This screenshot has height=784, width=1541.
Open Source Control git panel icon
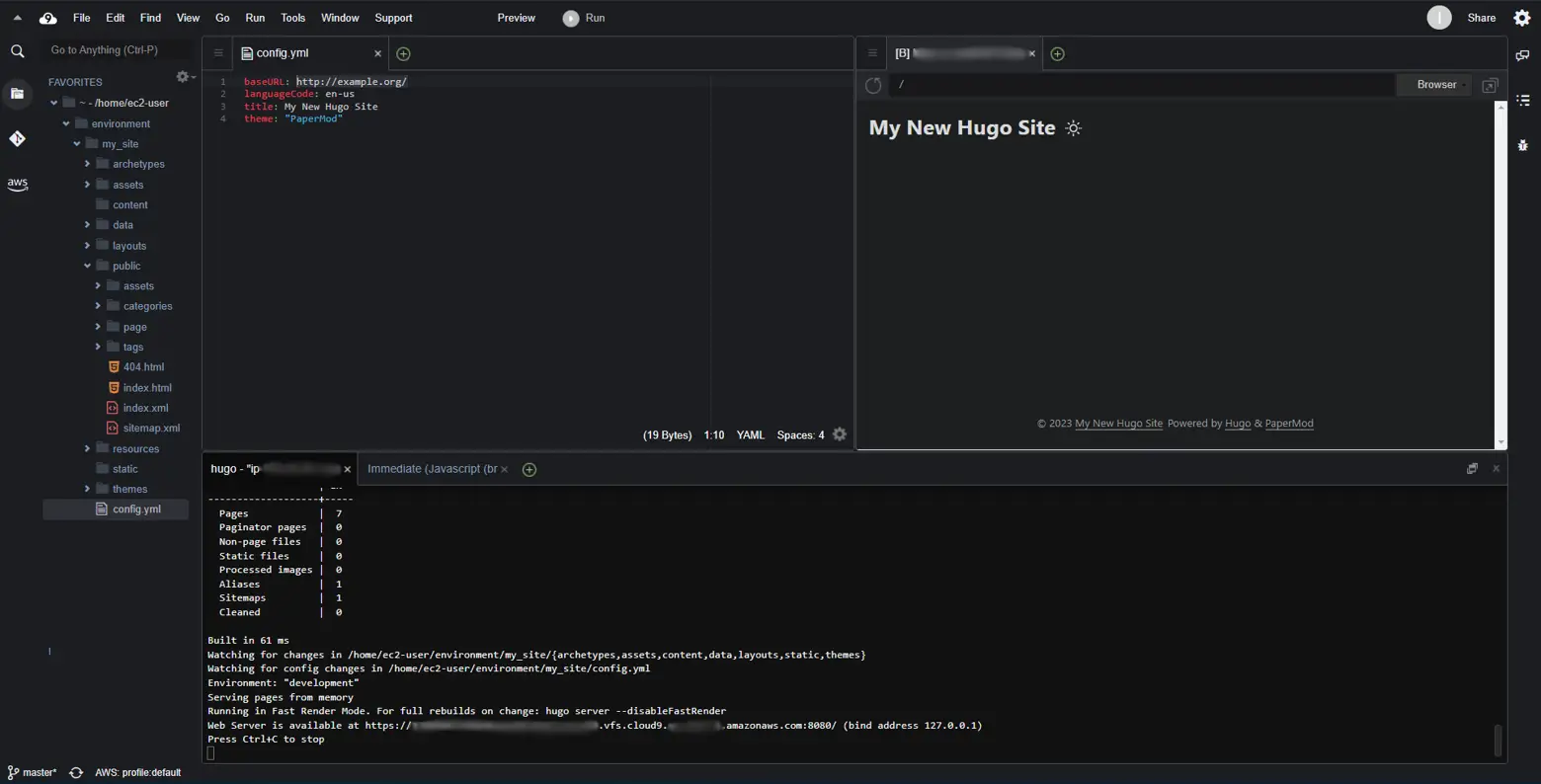point(17,139)
